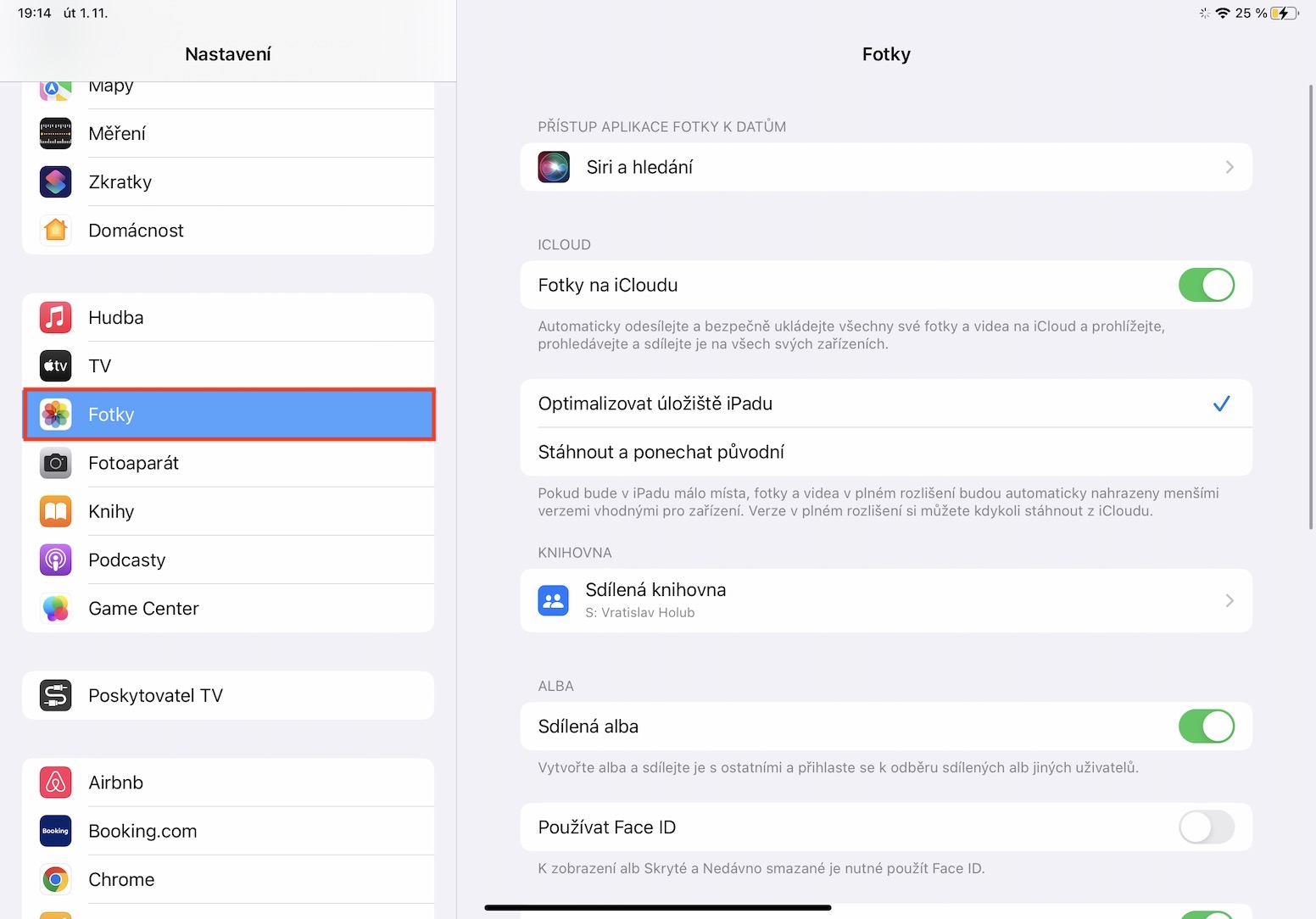Expand Siri a hledání with its chevron

point(1229,168)
